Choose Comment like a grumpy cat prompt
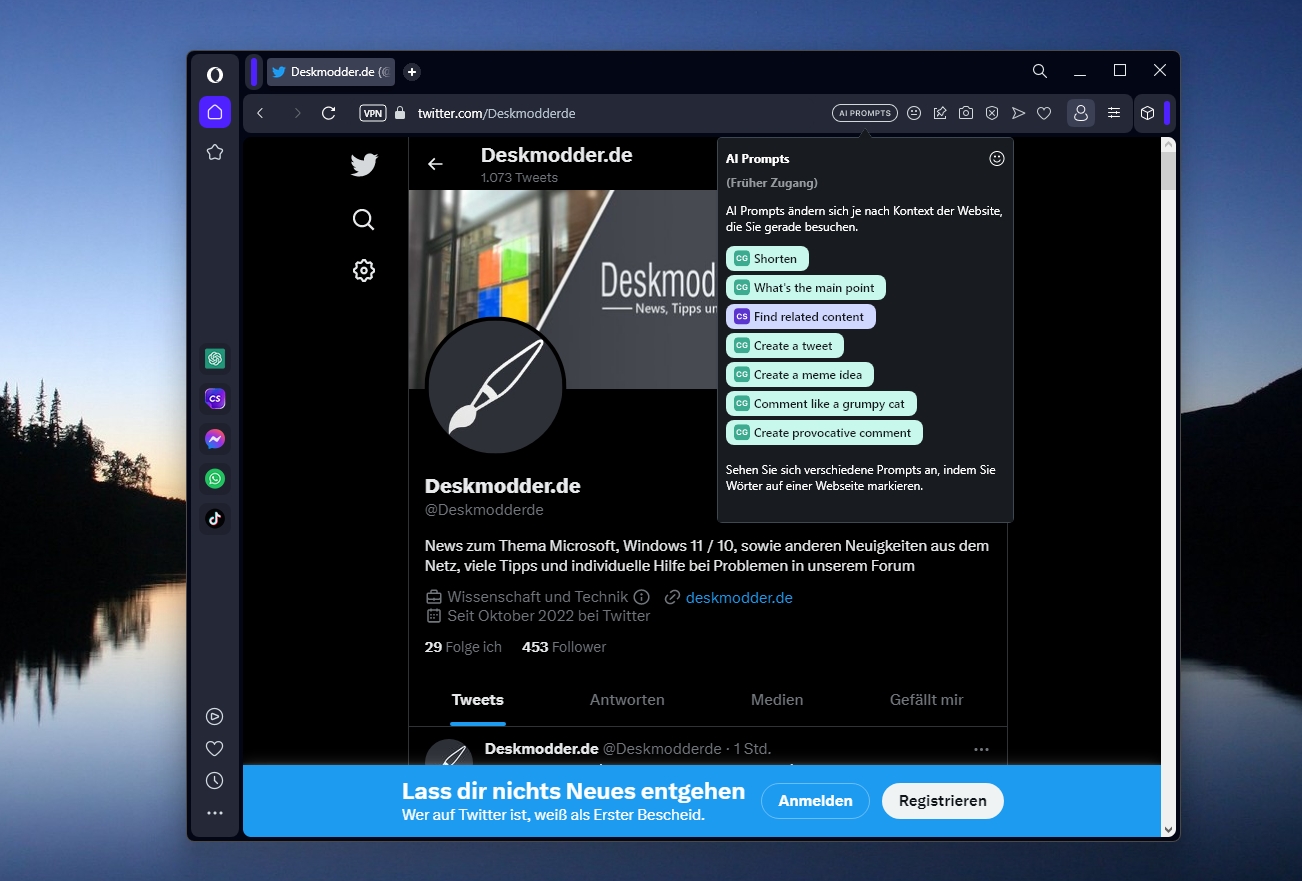This screenshot has width=1302, height=881. coord(821,403)
